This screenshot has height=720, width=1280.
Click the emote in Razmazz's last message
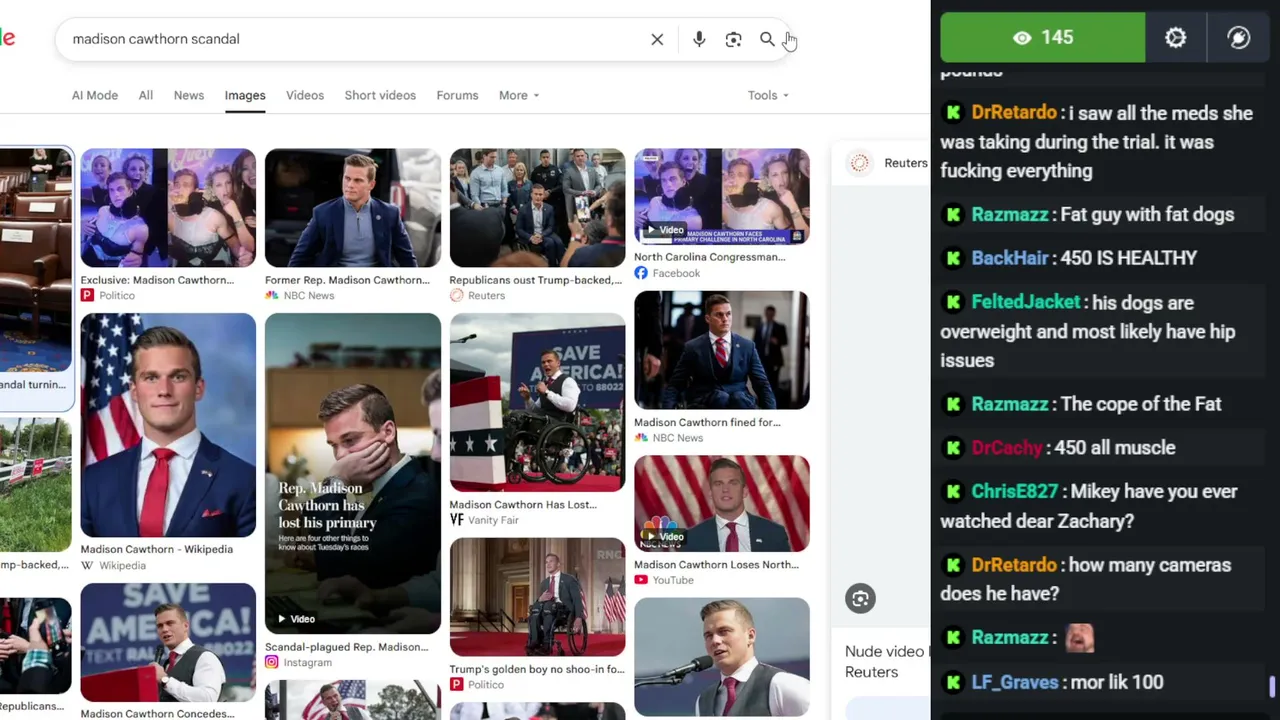tap(1080, 638)
